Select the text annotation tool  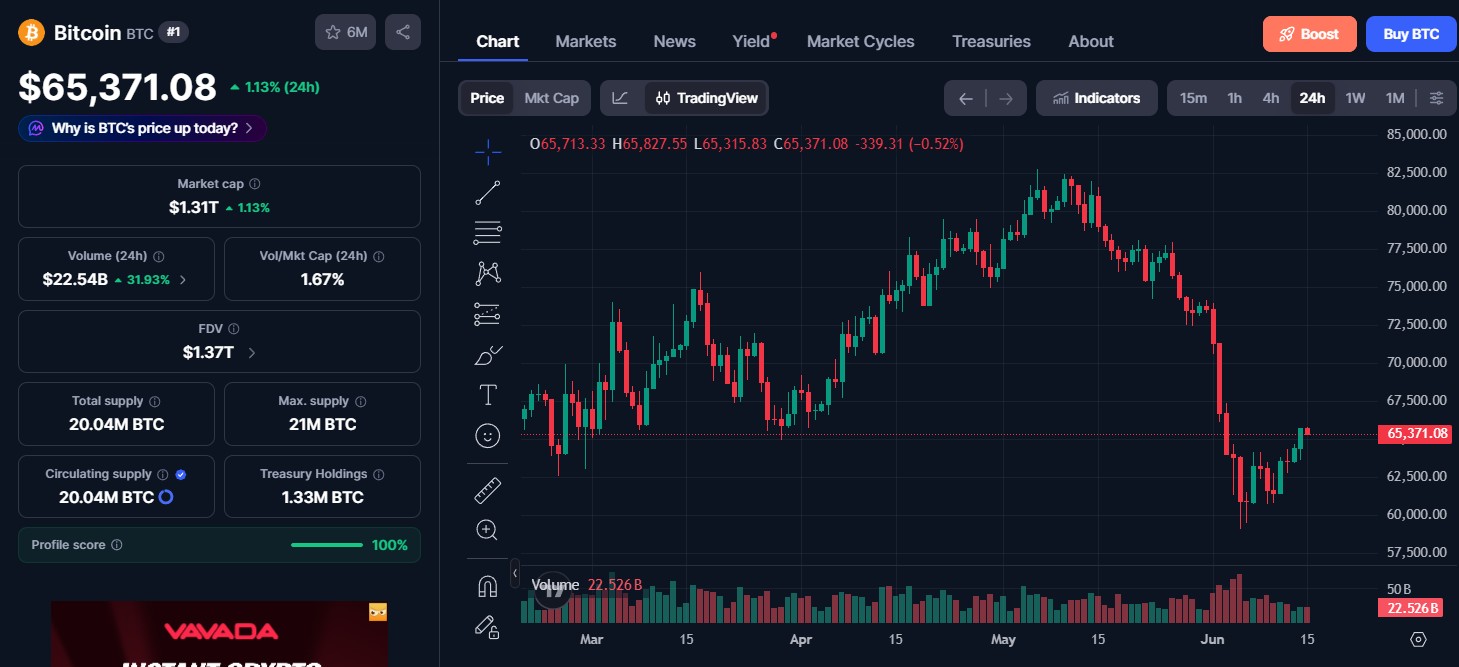(488, 395)
